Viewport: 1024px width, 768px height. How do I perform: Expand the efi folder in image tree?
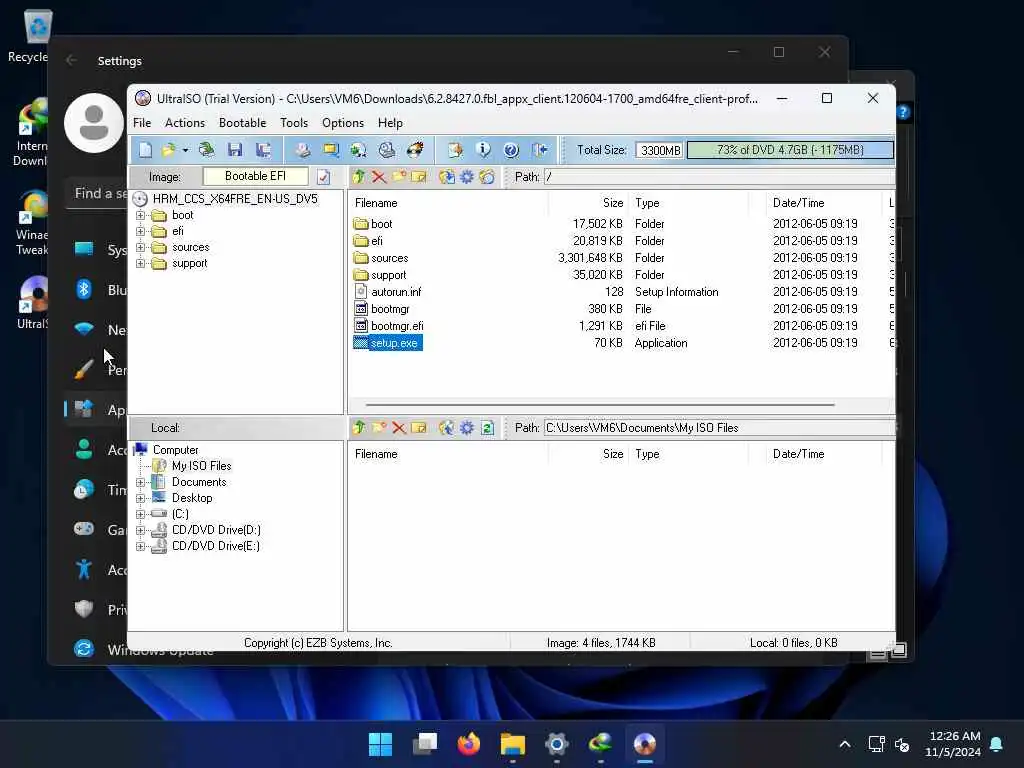tap(140, 231)
